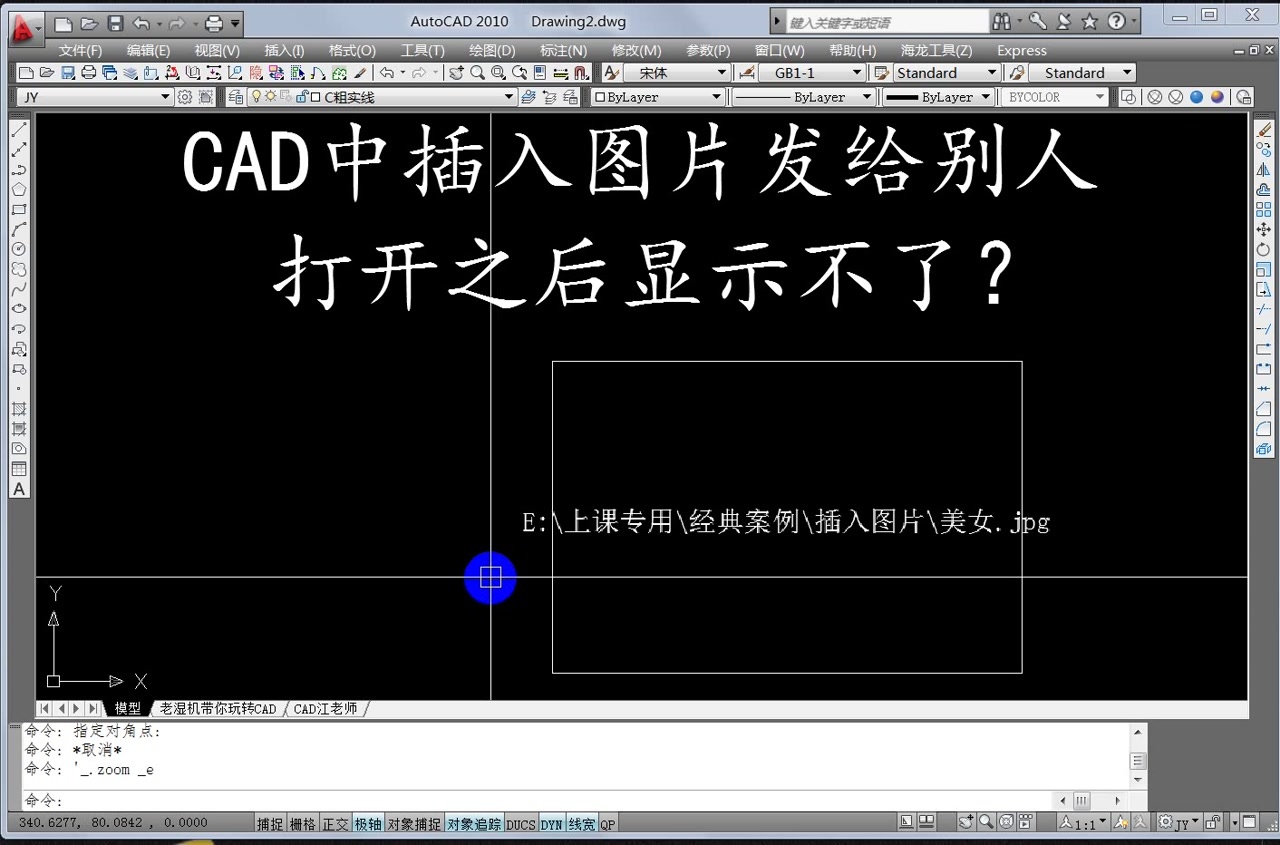Select the Move tool in modify toolbar
The width and height of the screenshot is (1280, 845).
click(1264, 229)
